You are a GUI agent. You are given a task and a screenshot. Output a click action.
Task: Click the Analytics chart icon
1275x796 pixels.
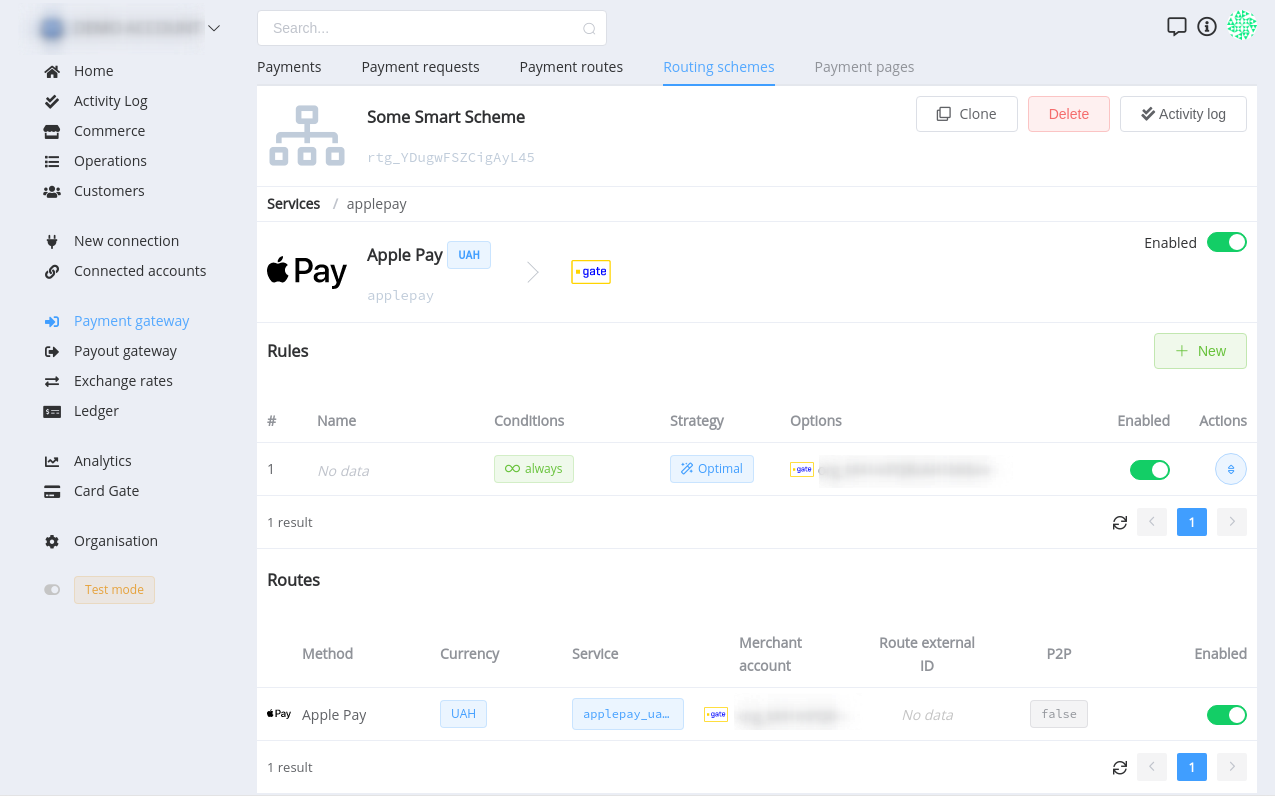click(52, 461)
